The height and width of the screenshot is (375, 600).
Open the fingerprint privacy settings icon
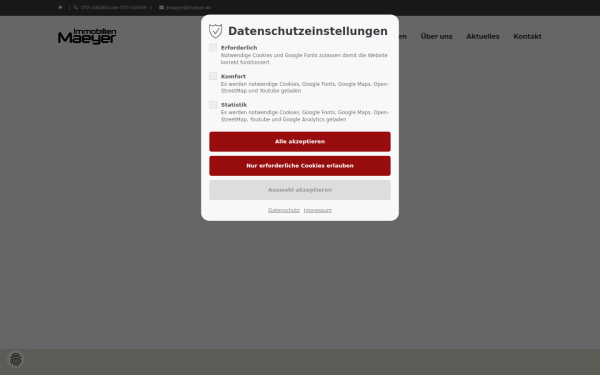pyautogui.click(x=16, y=359)
